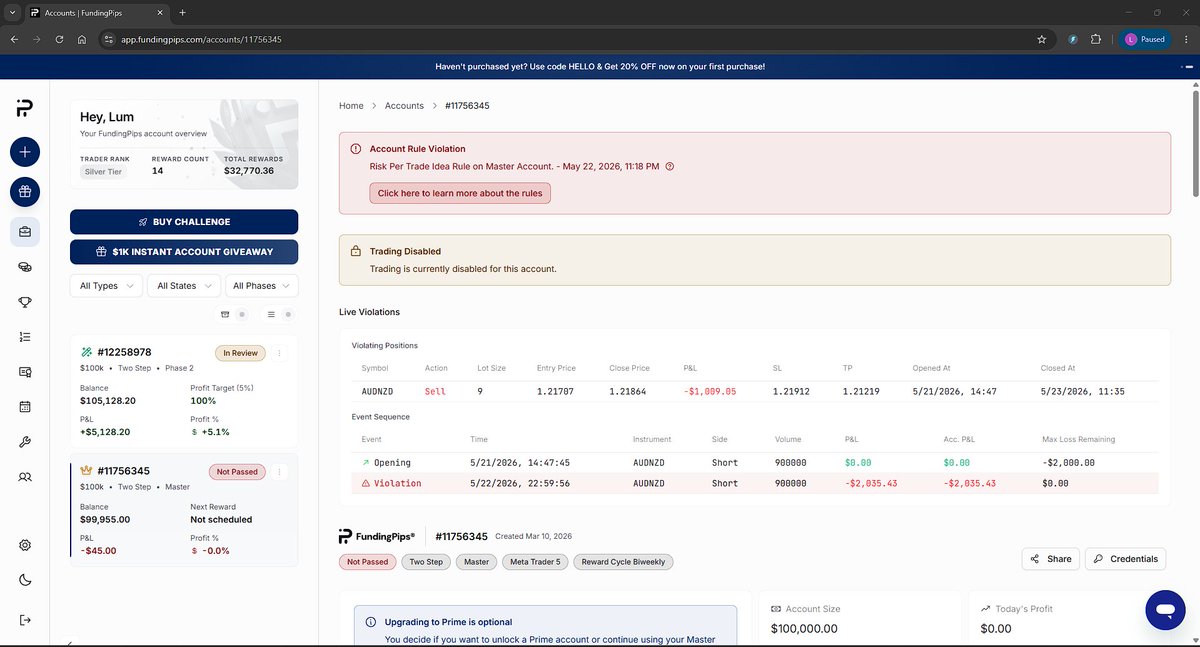Open the browser three-dot menu
The height and width of the screenshot is (647, 1200).
click(x=1186, y=39)
